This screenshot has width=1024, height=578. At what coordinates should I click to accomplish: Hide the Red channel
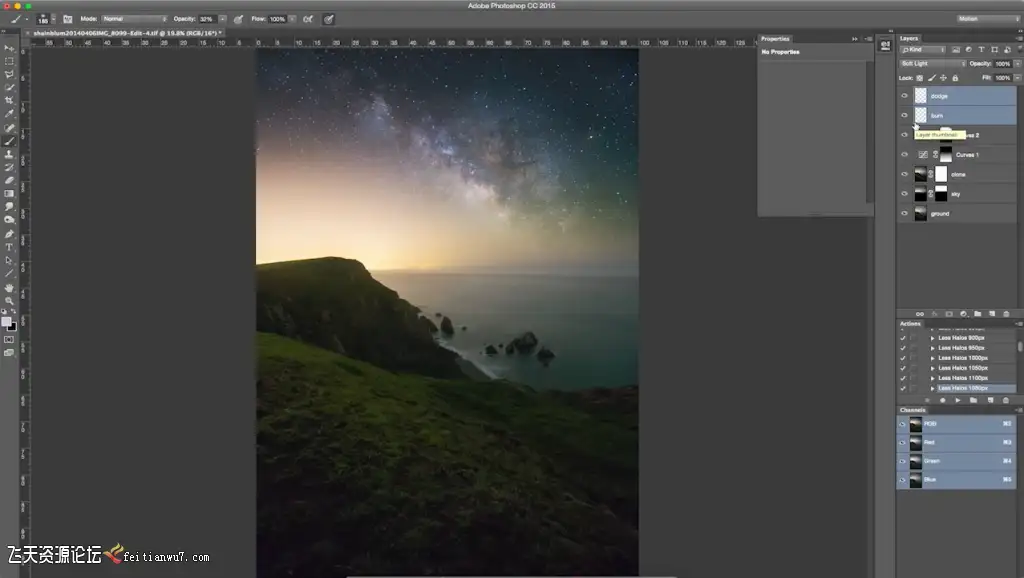[x=903, y=442]
